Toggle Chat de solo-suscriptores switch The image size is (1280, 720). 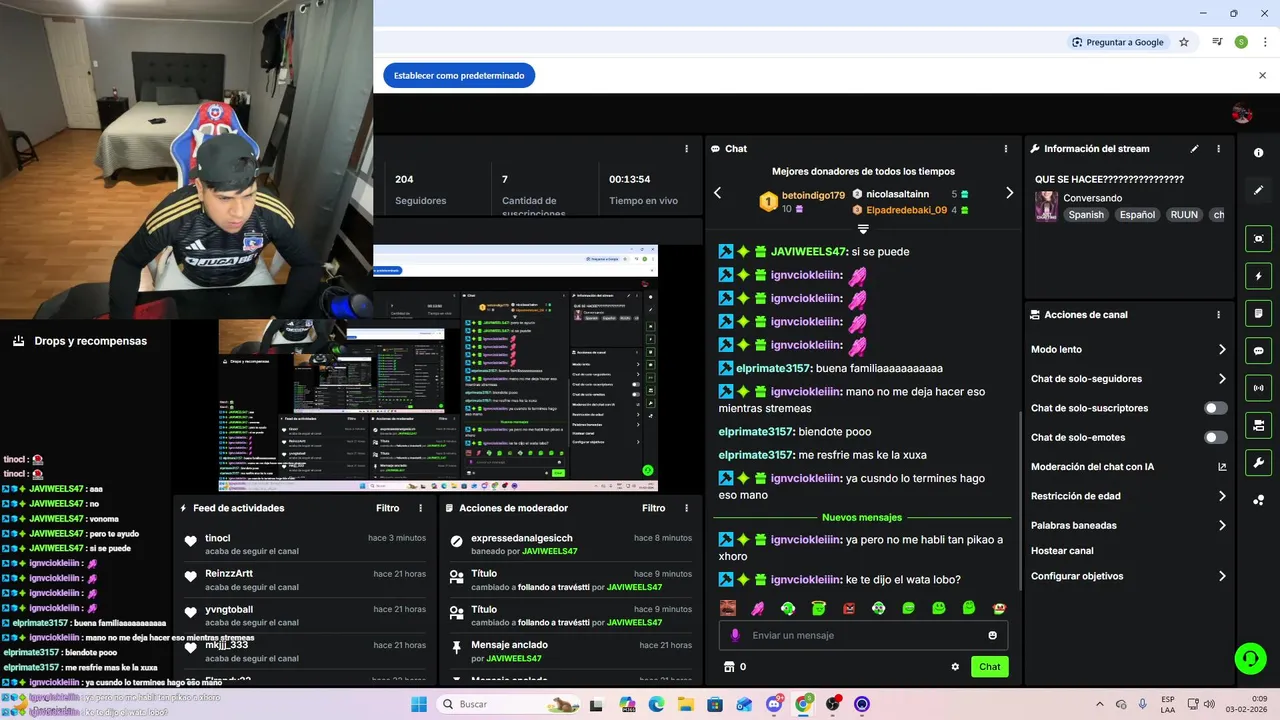(1215, 408)
